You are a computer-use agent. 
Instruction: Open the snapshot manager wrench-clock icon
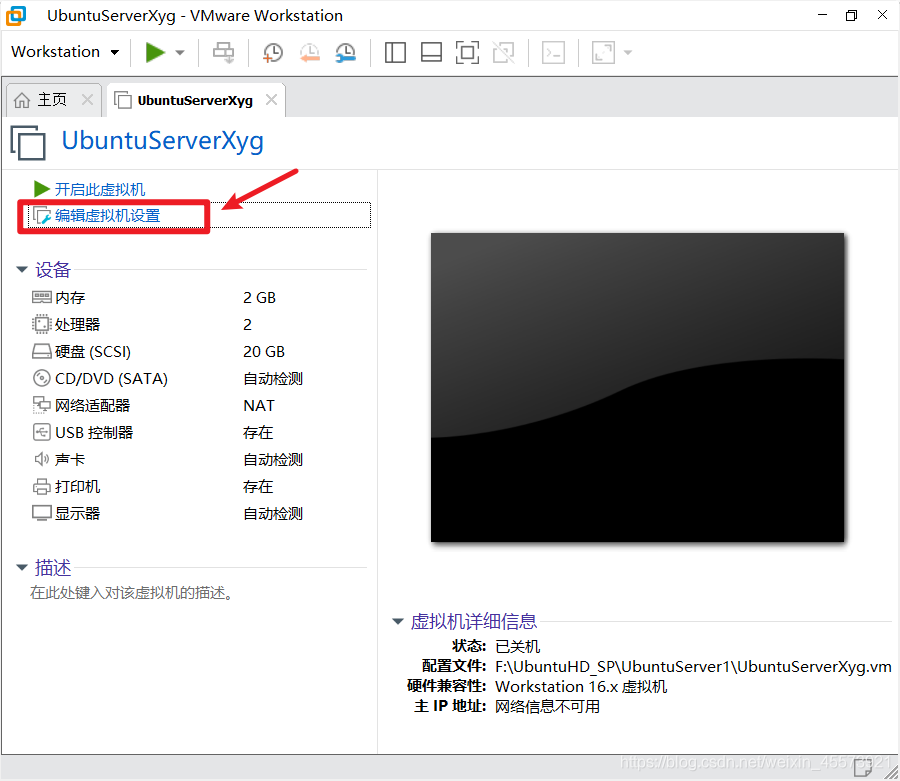[346, 52]
